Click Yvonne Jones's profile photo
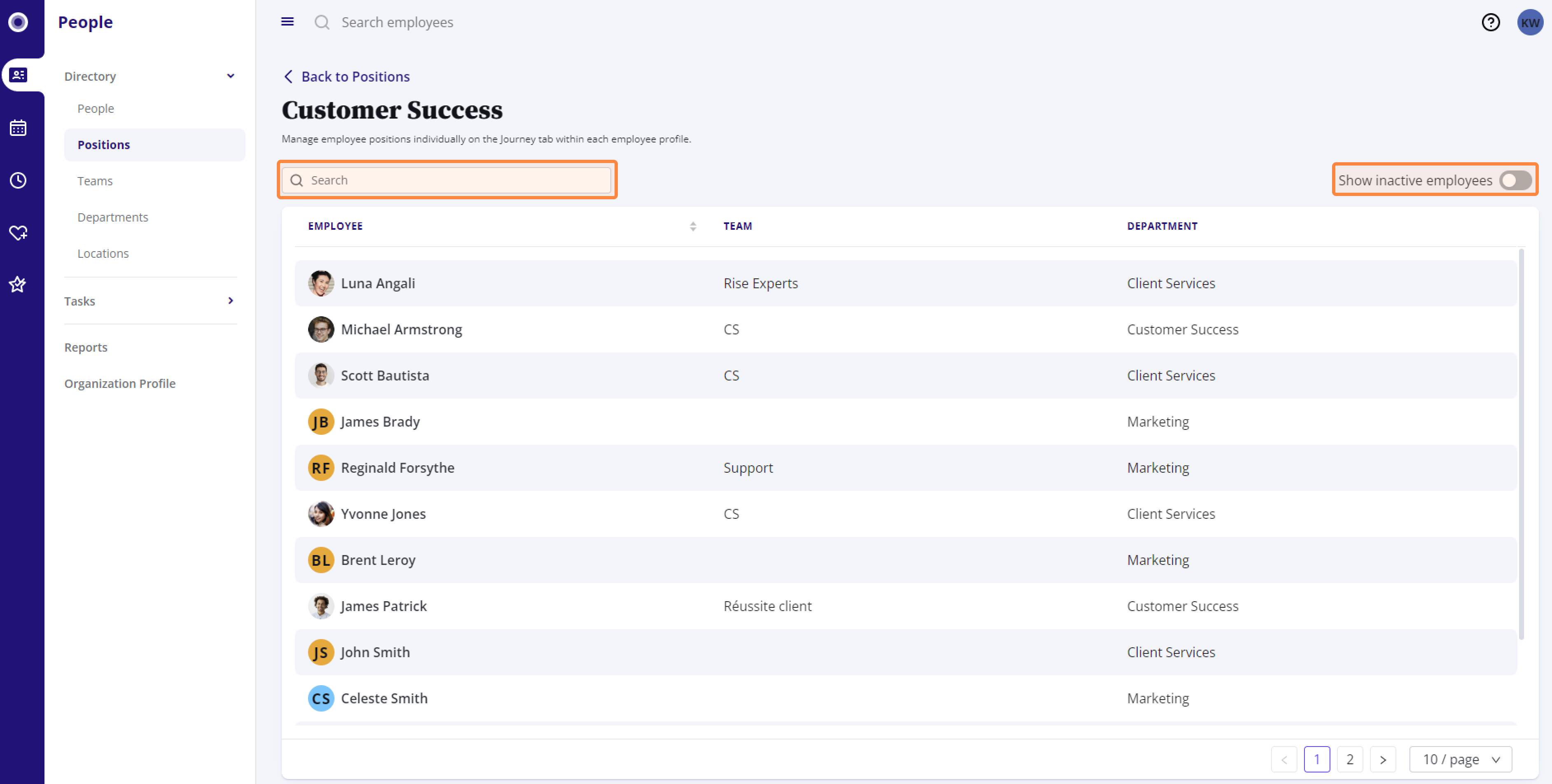This screenshot has height=784, width=1552. pos(320,513)
